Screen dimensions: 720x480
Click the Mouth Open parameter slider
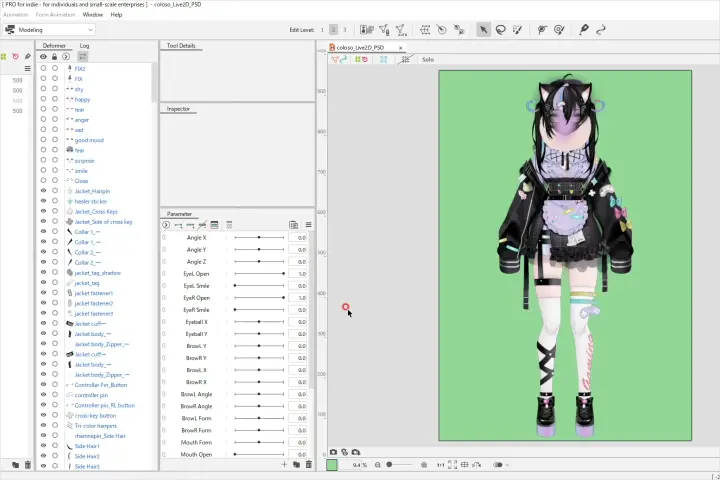click(x=259, y=454)
